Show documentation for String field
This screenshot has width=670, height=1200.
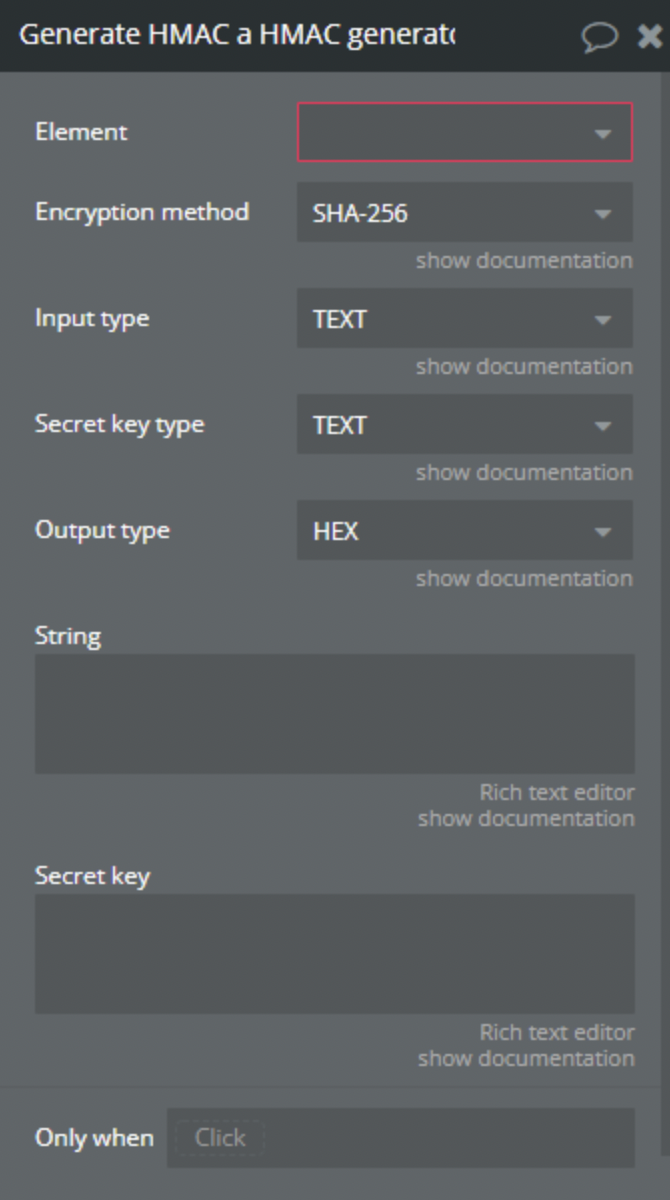click(525, 819)
